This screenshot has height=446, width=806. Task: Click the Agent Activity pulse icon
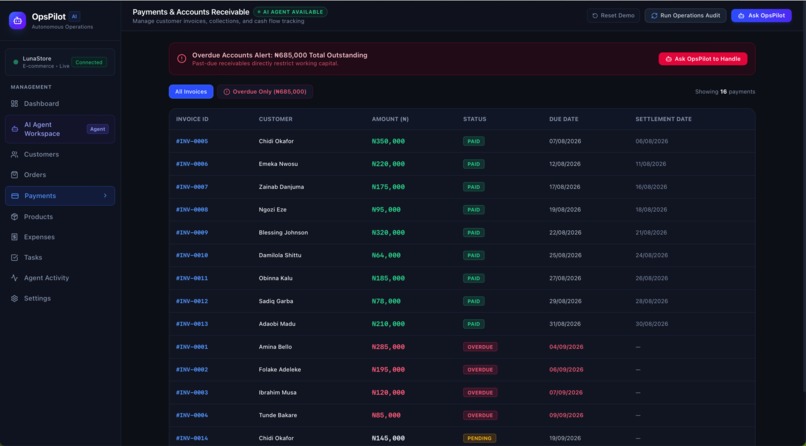point(14,278)
